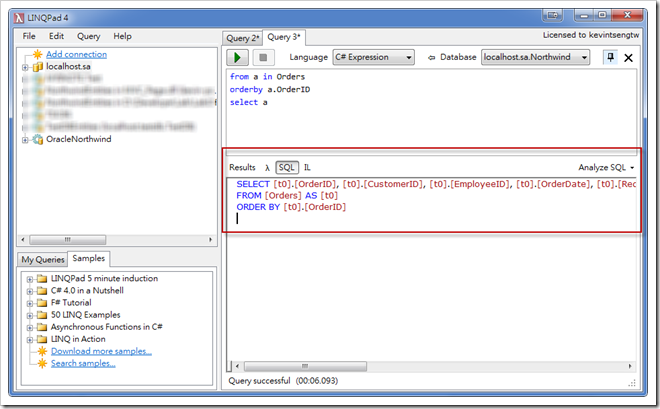The width and height of the screenshot is (660, 409).
Task: Switch to the Query 3 tab
Action: pyautogui.click(x=284, y=37)
